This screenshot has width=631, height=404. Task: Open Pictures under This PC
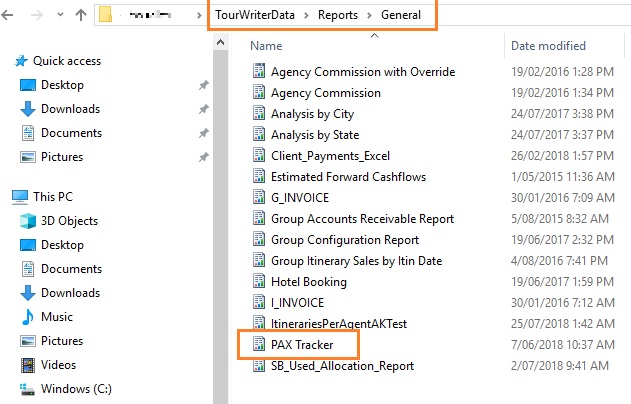point(62,341)
